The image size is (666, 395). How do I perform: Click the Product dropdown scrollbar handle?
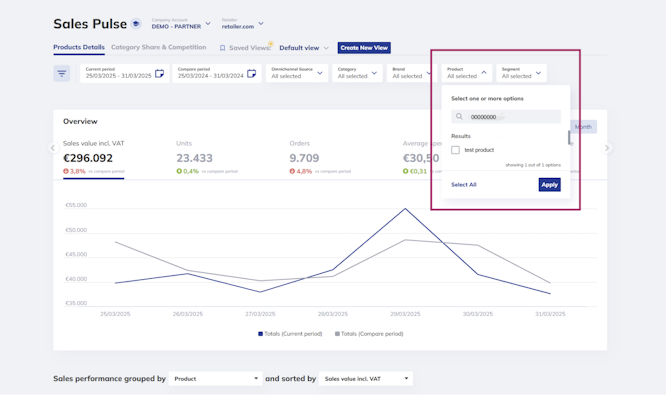click(x=569, y=138)
